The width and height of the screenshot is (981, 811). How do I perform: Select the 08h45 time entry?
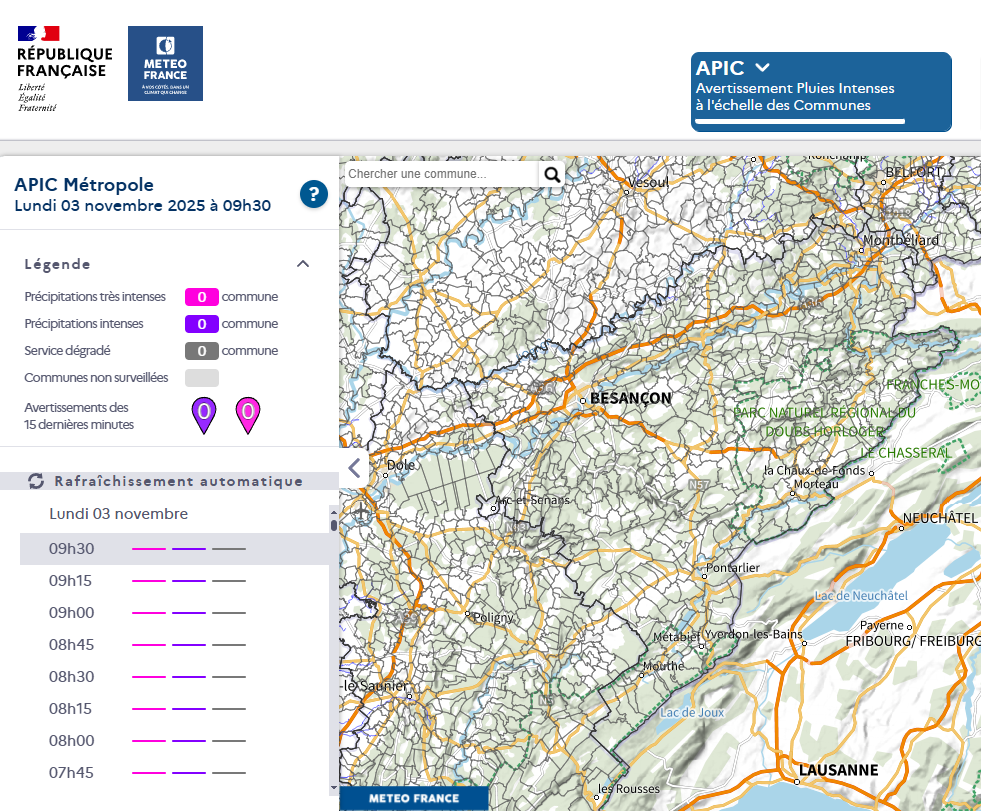point(72,644)
